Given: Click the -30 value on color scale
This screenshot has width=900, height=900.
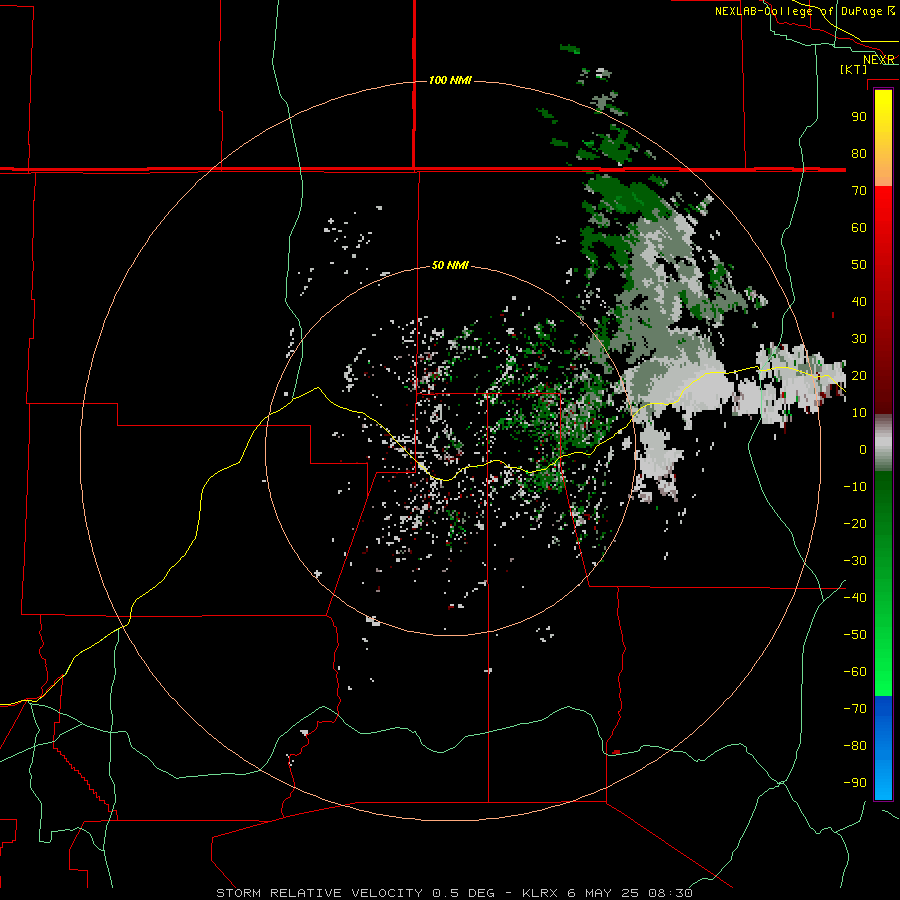Looking at the screenshot, I should (855, 561).
